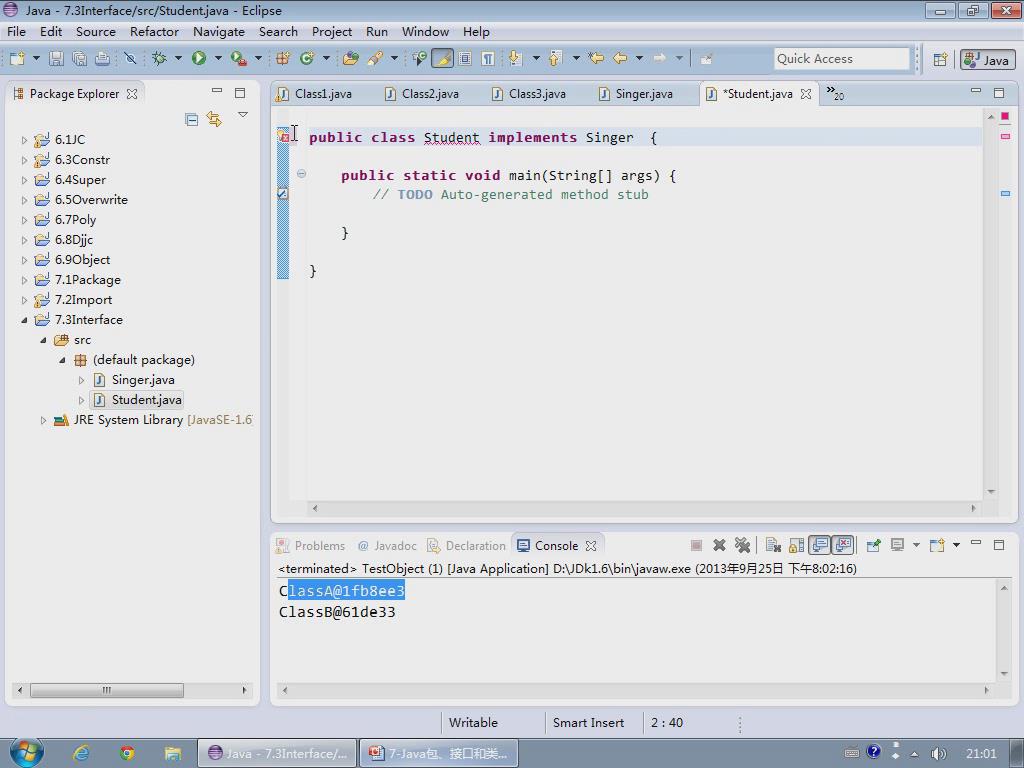Create a New Java Class with the green C icon
This screenshot has width=1024, height=768.
click(x=307, y=59)
